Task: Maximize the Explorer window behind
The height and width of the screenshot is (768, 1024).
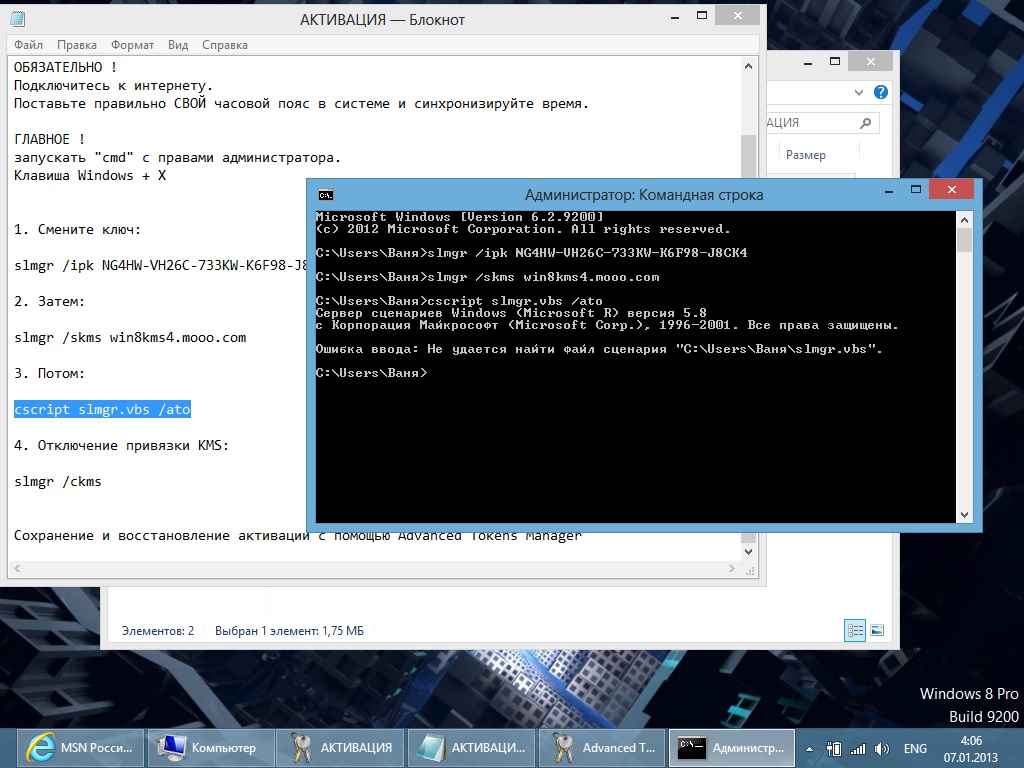Action: [x=835, y=61]
